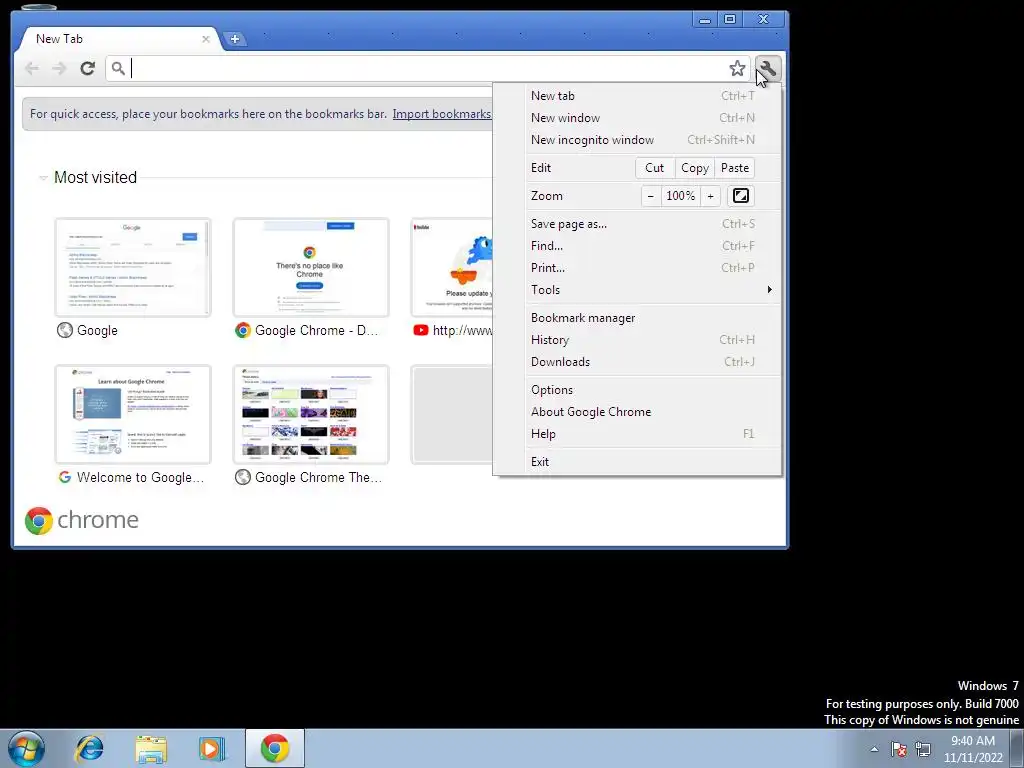Close the New Tab tab
This screenshot has width=1024, height=768.
pos(206,39)
